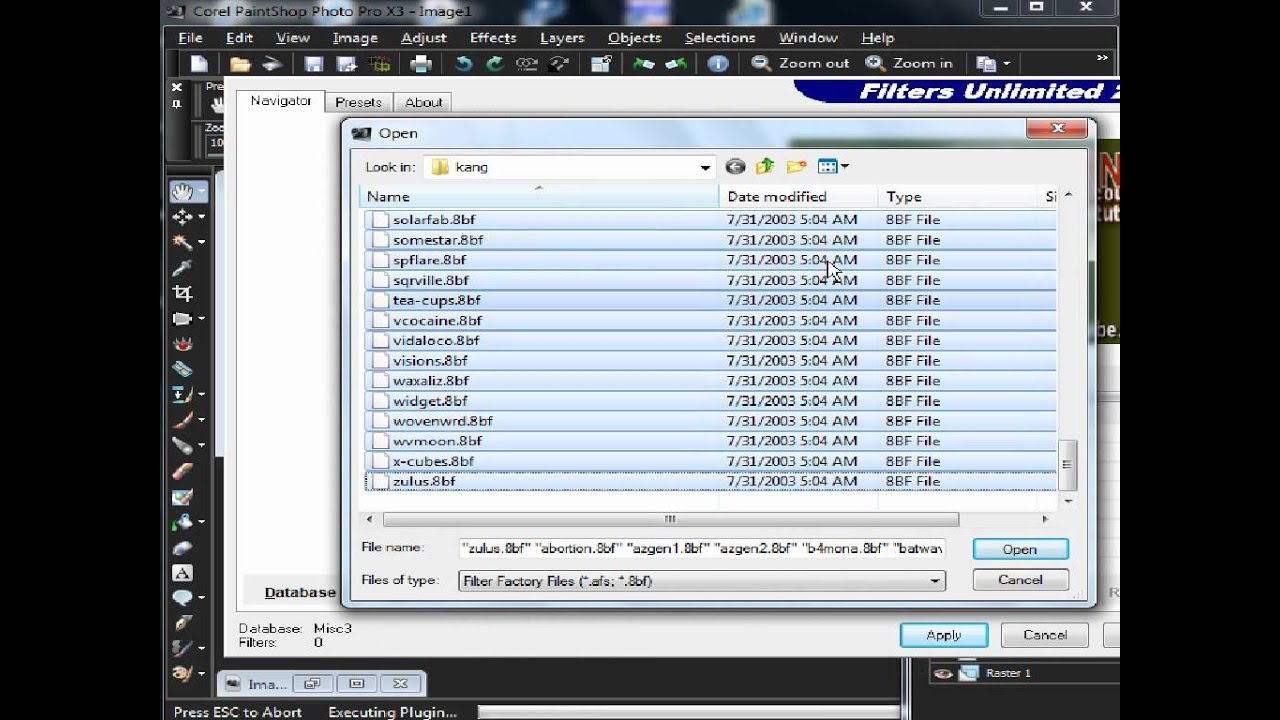Switch to the About tab

click(x=424, y=102)
